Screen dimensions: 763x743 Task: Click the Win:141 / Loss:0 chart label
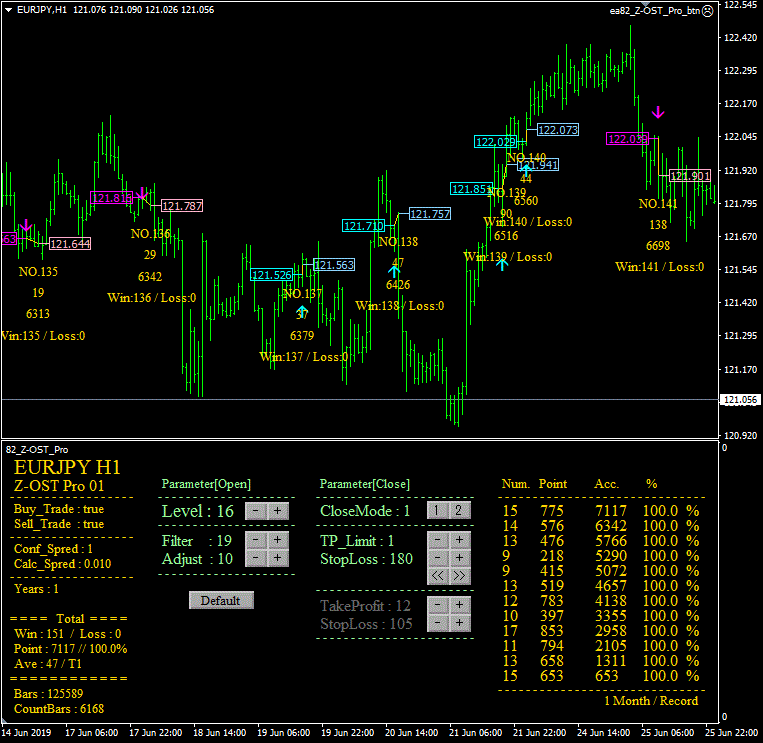tap(659, 267)
